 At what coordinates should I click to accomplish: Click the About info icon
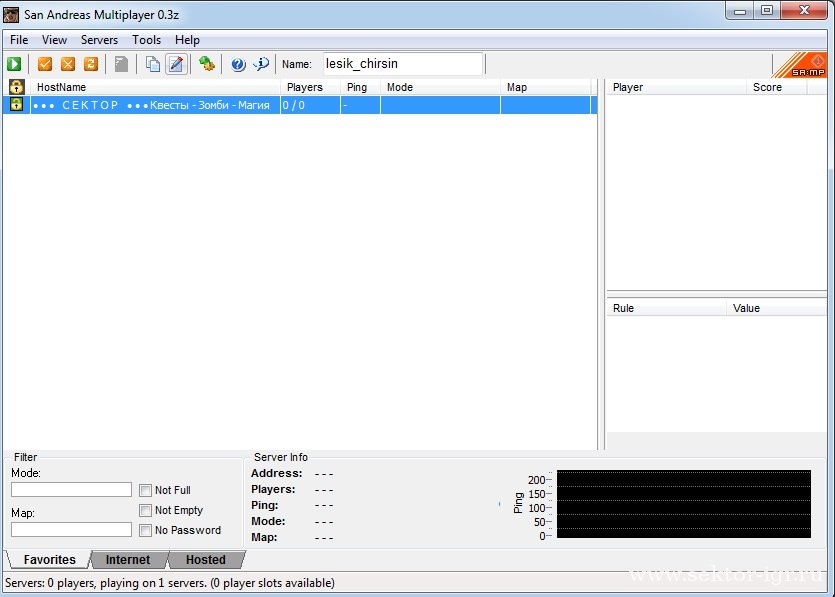(261, 64)
